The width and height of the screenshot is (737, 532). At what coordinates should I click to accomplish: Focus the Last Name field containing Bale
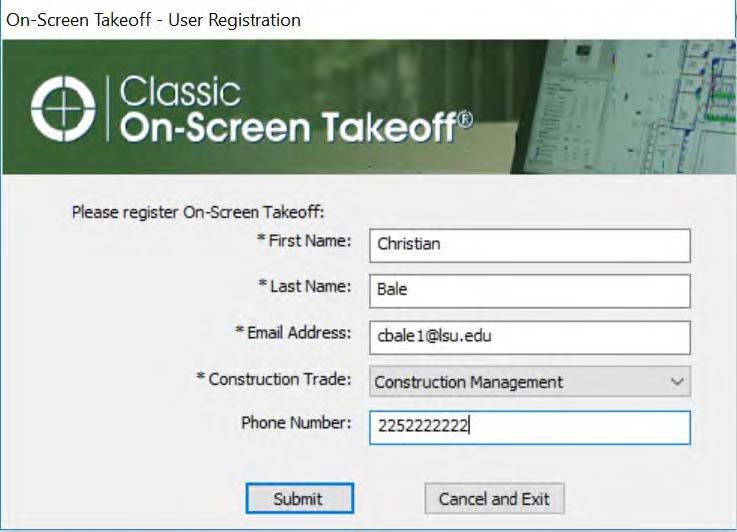(529, 291)
